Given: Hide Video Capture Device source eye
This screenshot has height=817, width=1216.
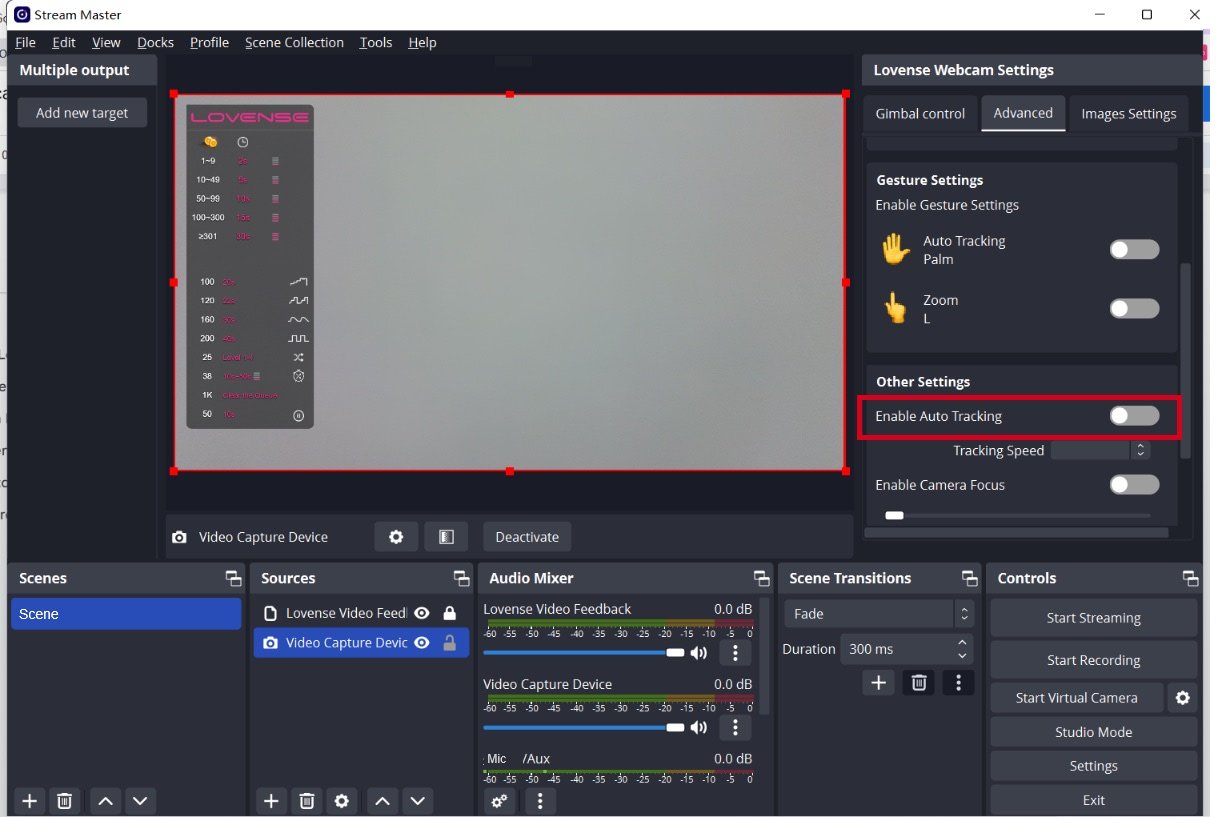Looking at the screenshot, I should pos(422,643).
